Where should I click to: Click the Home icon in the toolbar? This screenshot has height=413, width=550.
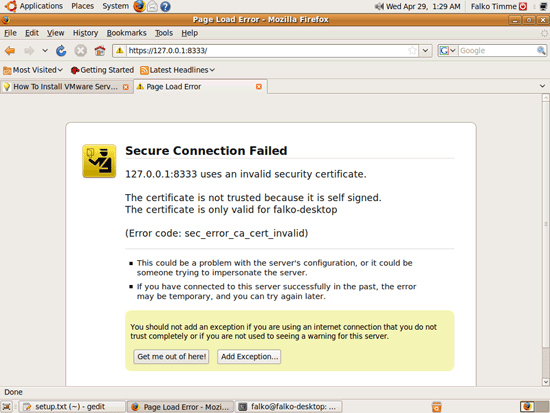click(x=100, y=51)
